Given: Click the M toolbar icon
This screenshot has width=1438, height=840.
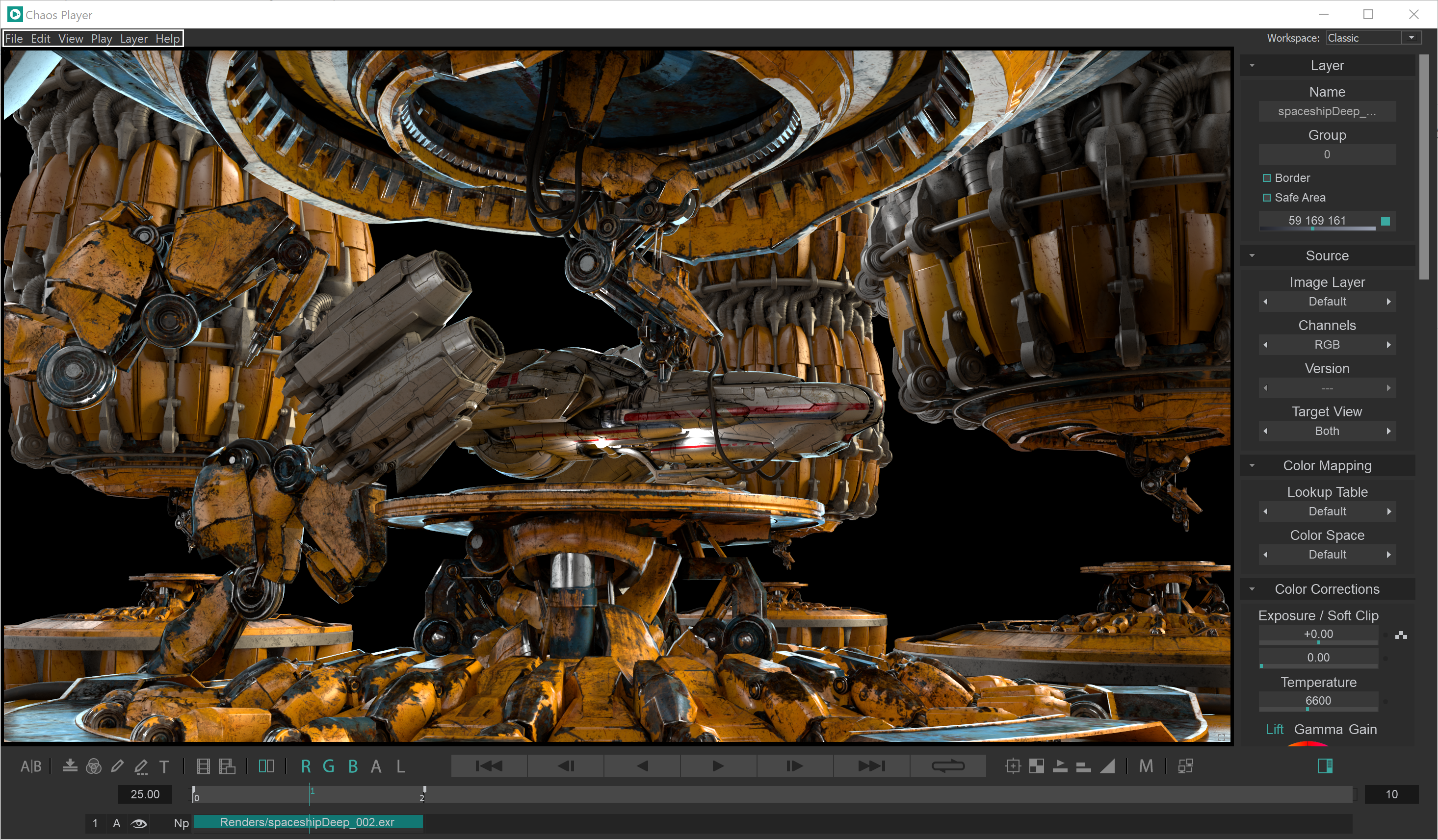Looking at the screenshot, I should tap(1146, 766).
